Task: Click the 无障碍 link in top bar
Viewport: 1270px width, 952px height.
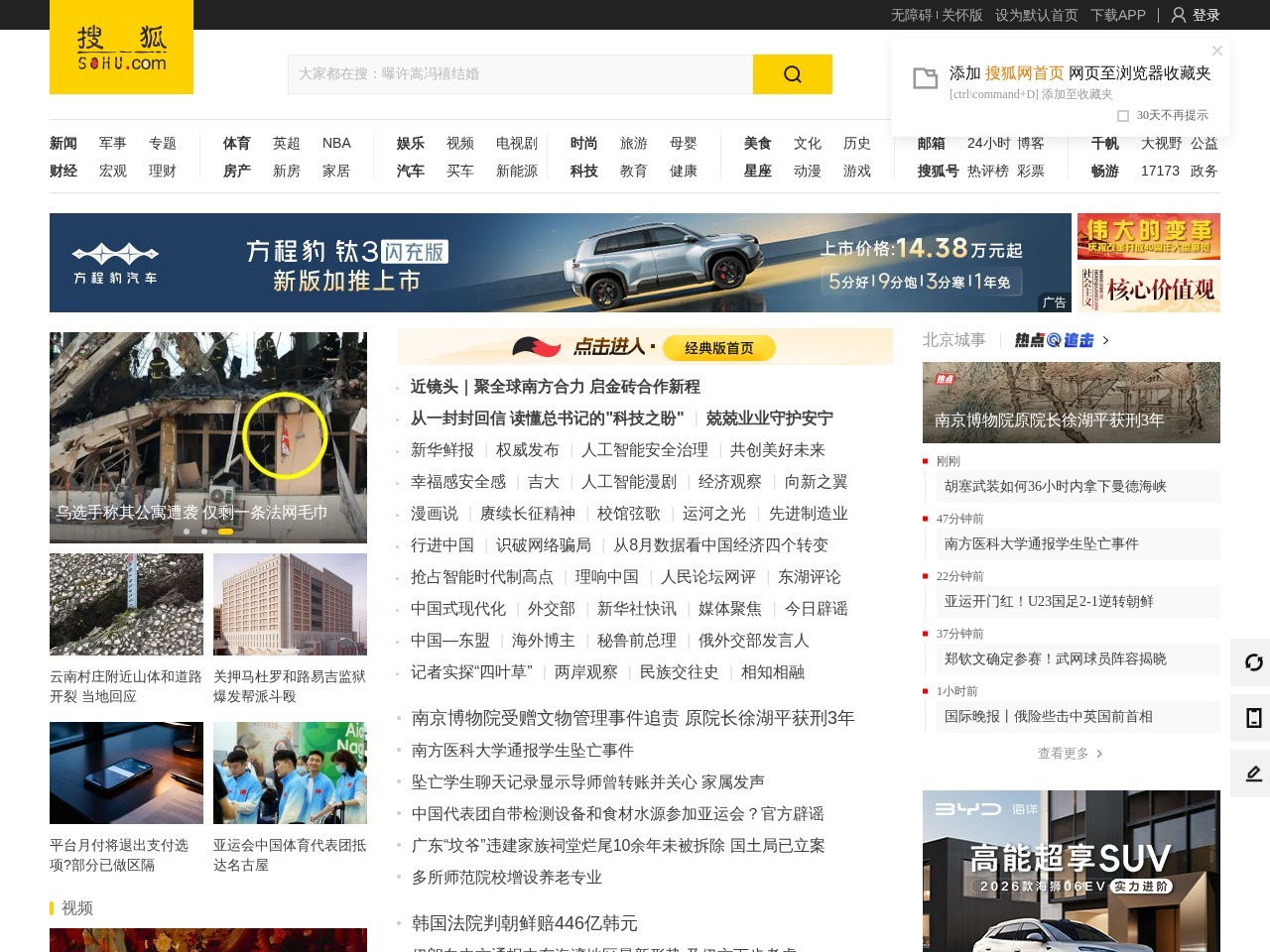Action: pos(911,15)
